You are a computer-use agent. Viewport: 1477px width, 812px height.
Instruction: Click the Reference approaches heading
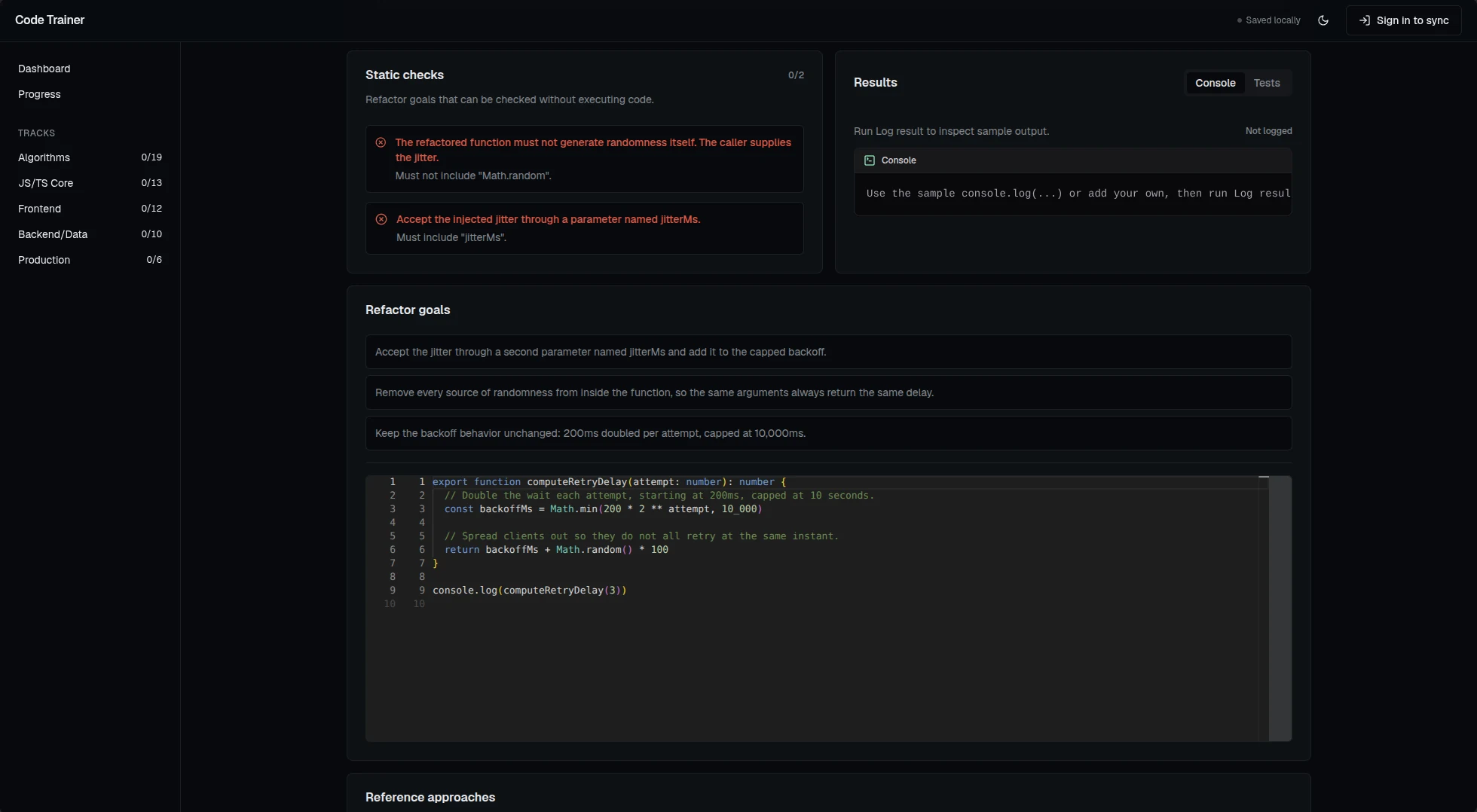click(430, 797)
